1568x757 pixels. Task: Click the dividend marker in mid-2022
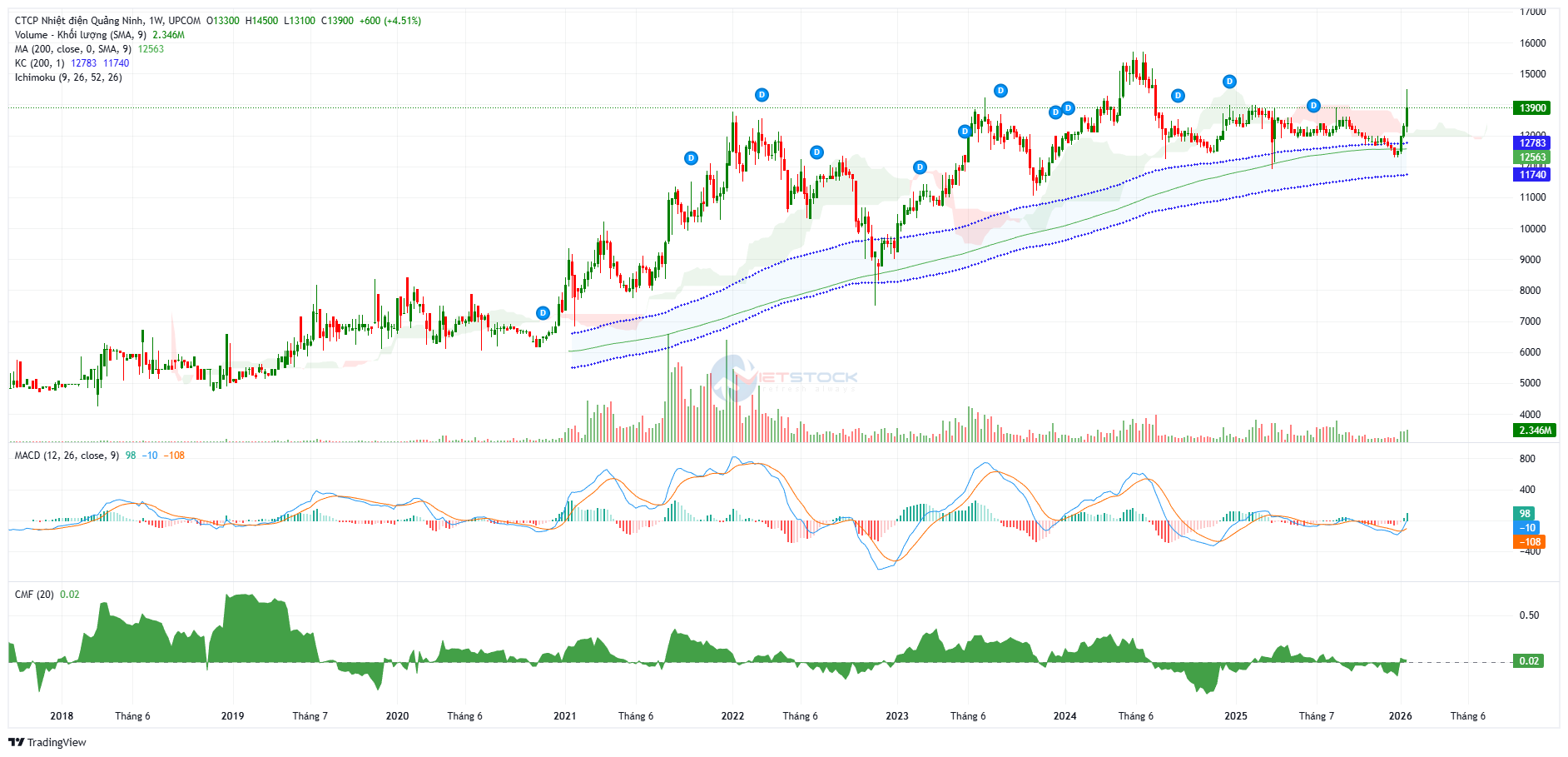(816, 152)
